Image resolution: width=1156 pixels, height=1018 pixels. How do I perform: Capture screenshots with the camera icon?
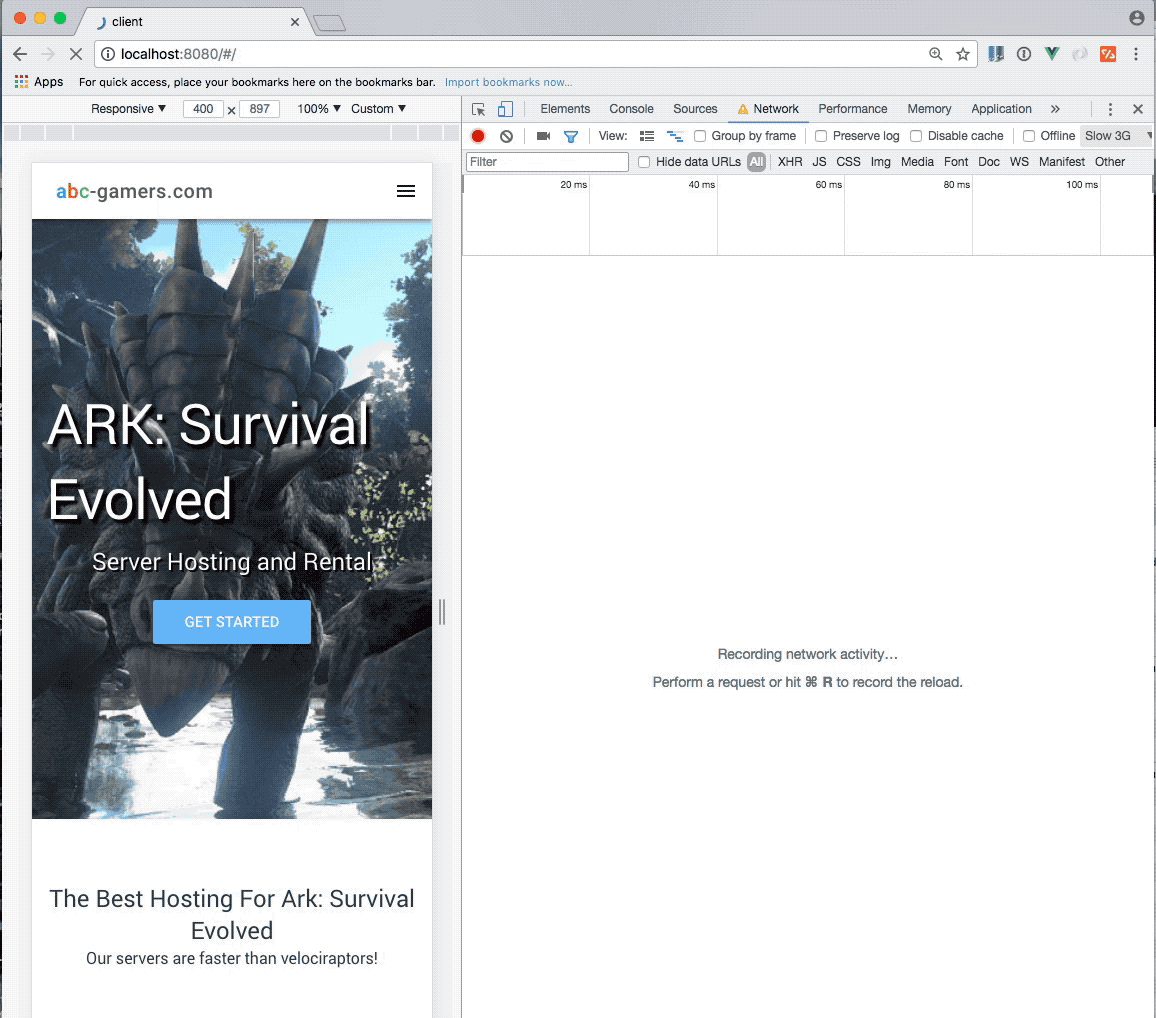coord(543,136)
